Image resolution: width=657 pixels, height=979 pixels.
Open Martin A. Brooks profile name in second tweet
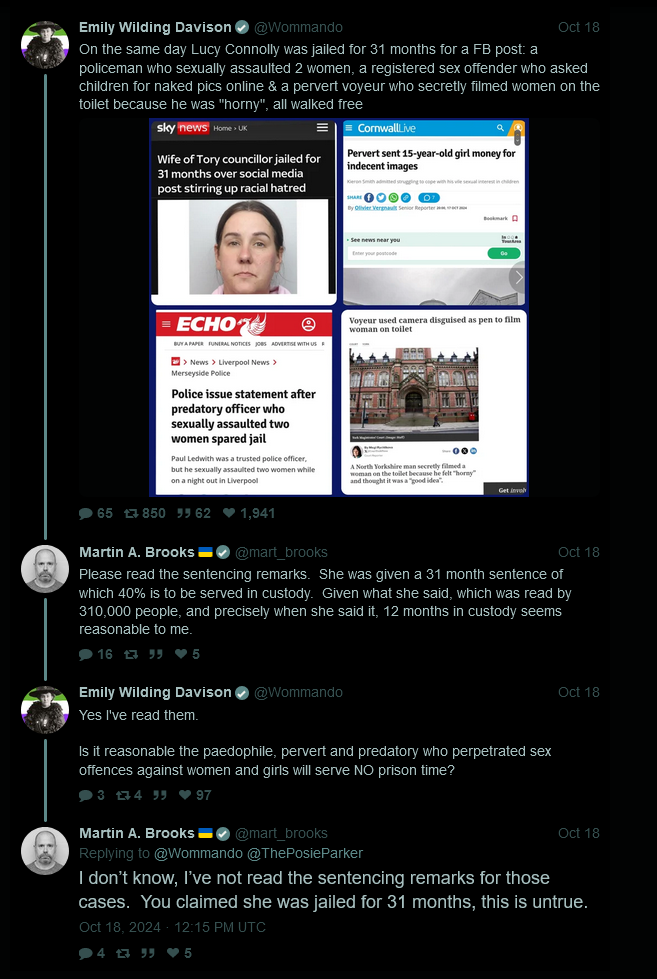[137, 552]
